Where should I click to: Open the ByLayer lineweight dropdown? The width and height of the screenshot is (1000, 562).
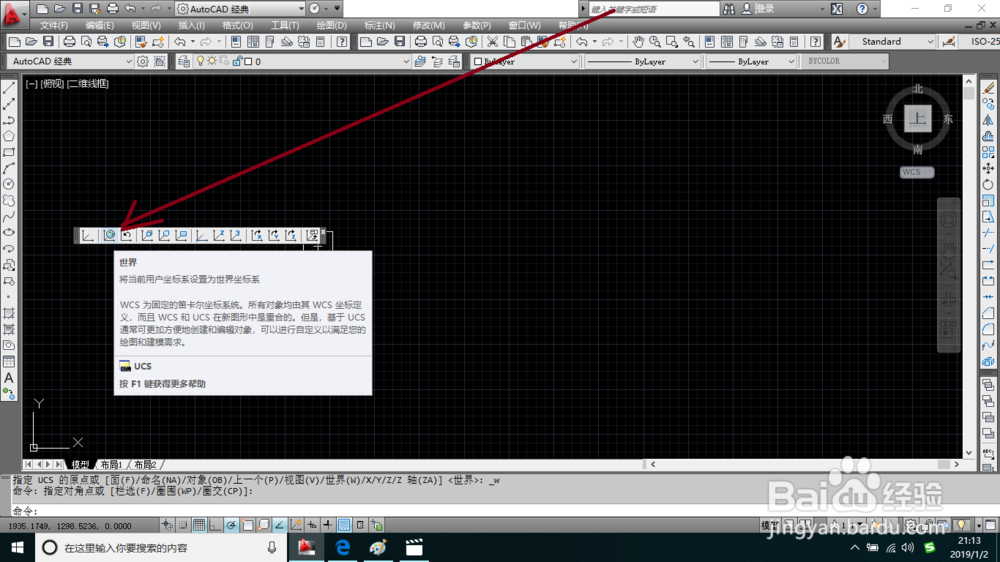pyautogui.click(x=751, y=61)
